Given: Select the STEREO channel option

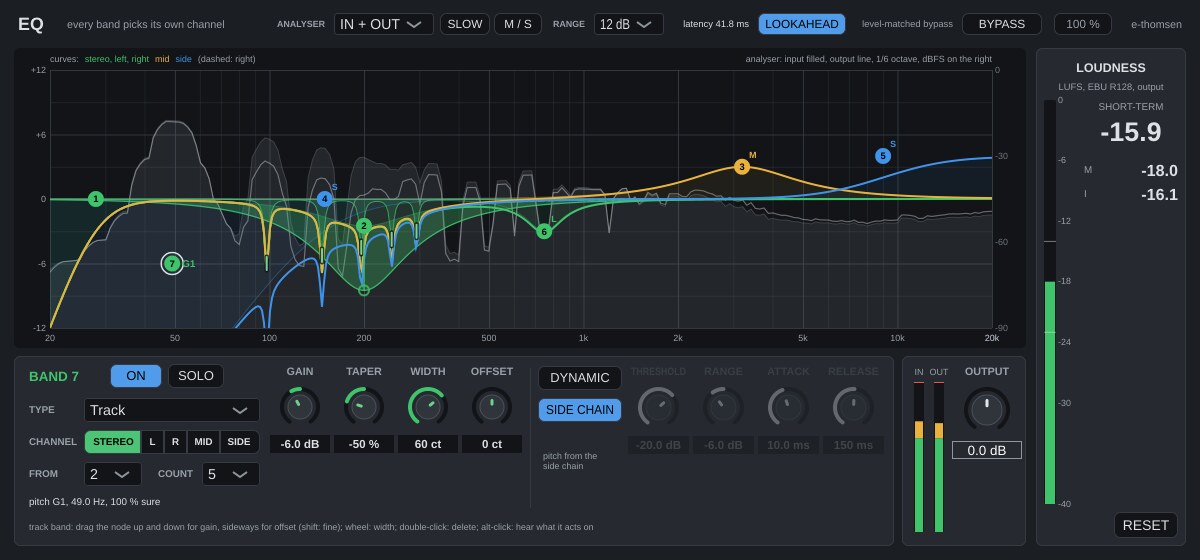Looking at the screenshot, I should pos(113,442).
